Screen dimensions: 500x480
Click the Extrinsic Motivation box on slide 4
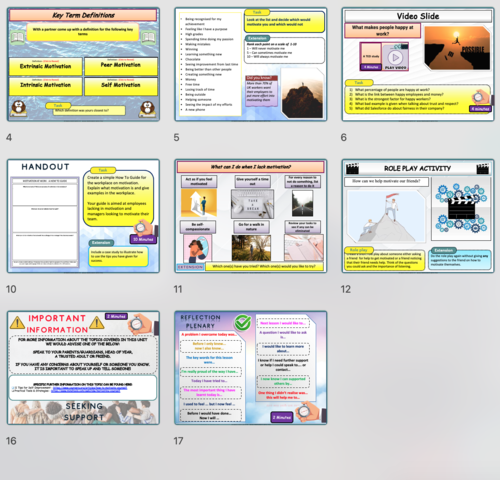45,66
